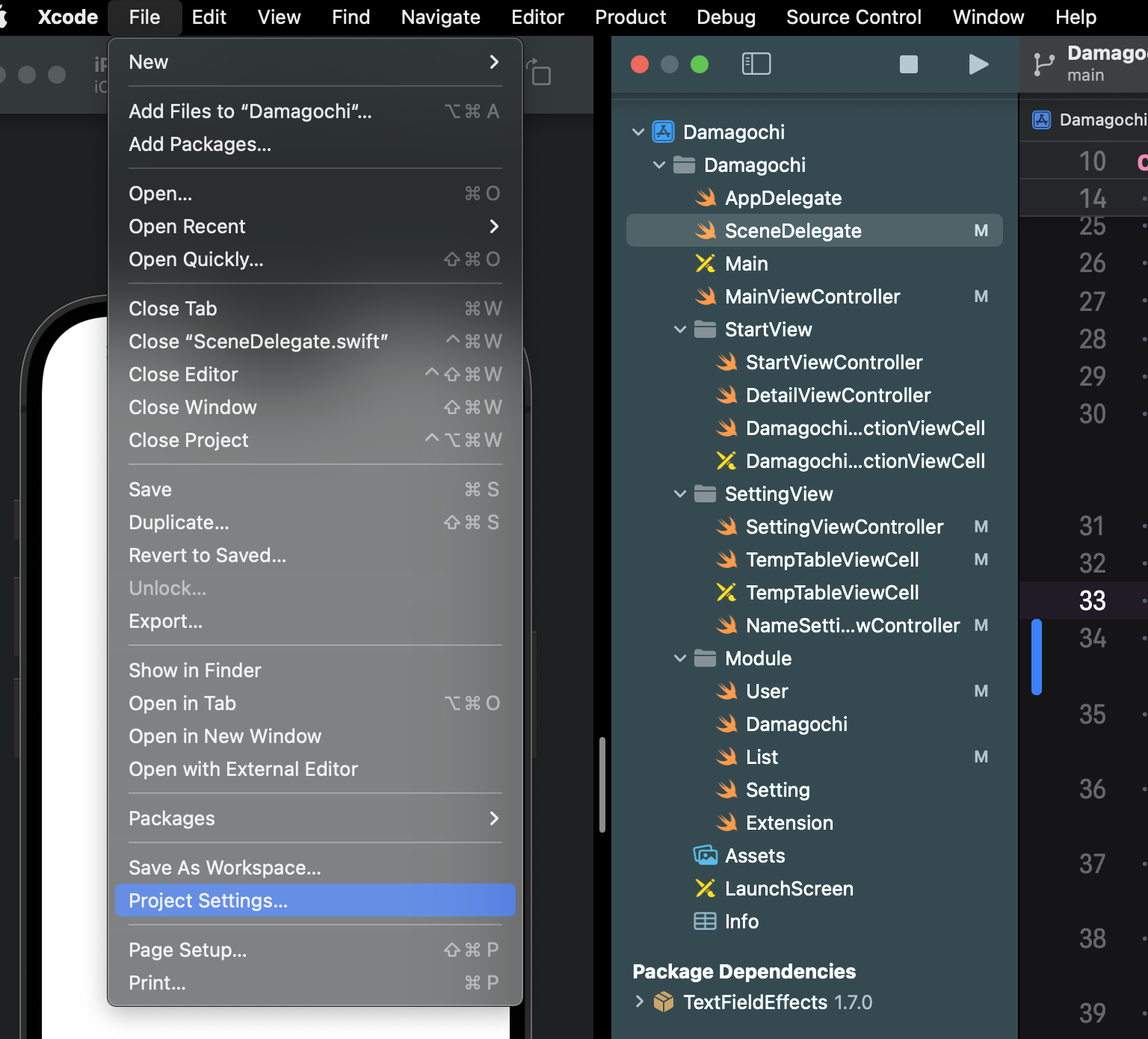The image size is (1148, 1039).
Task: Expand the TextFieldEffects package
Action: pos(639,1002)
